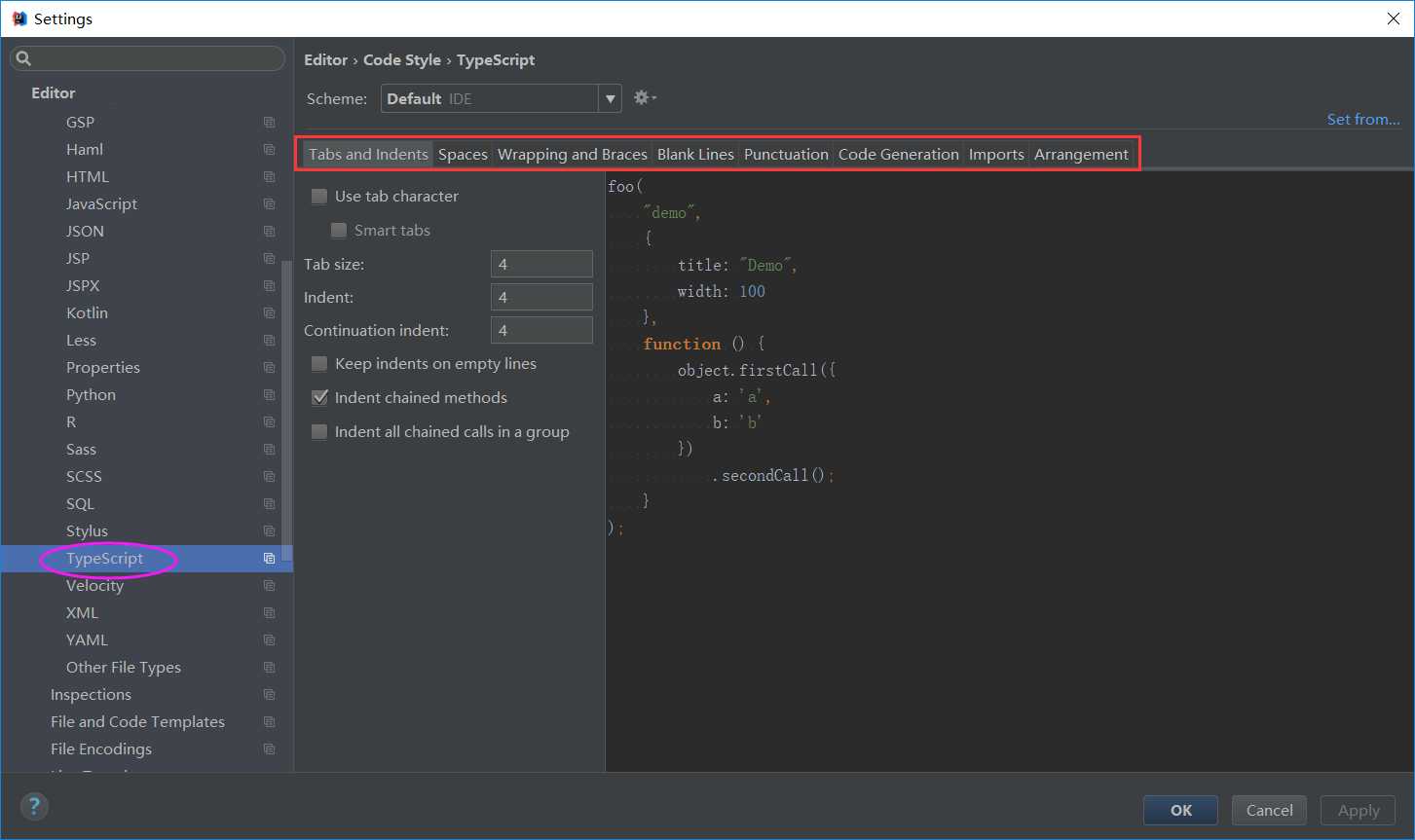
Task: Select the Editor category heading
Action: point(53,93)
